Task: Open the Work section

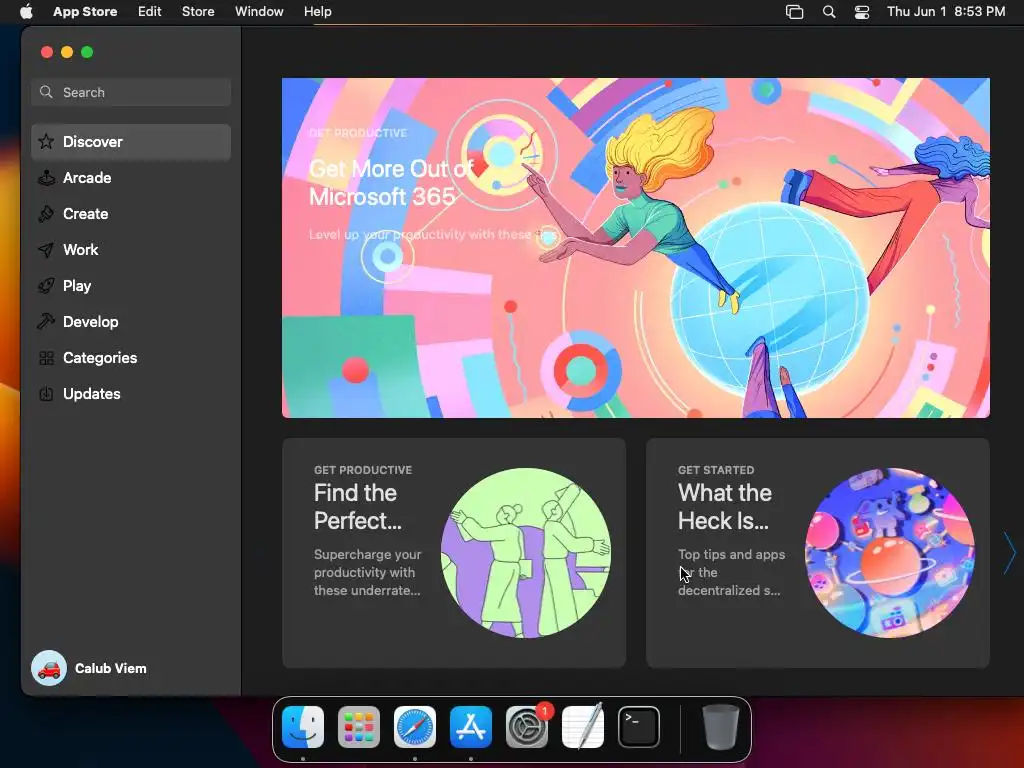Action: coord(131,249)
